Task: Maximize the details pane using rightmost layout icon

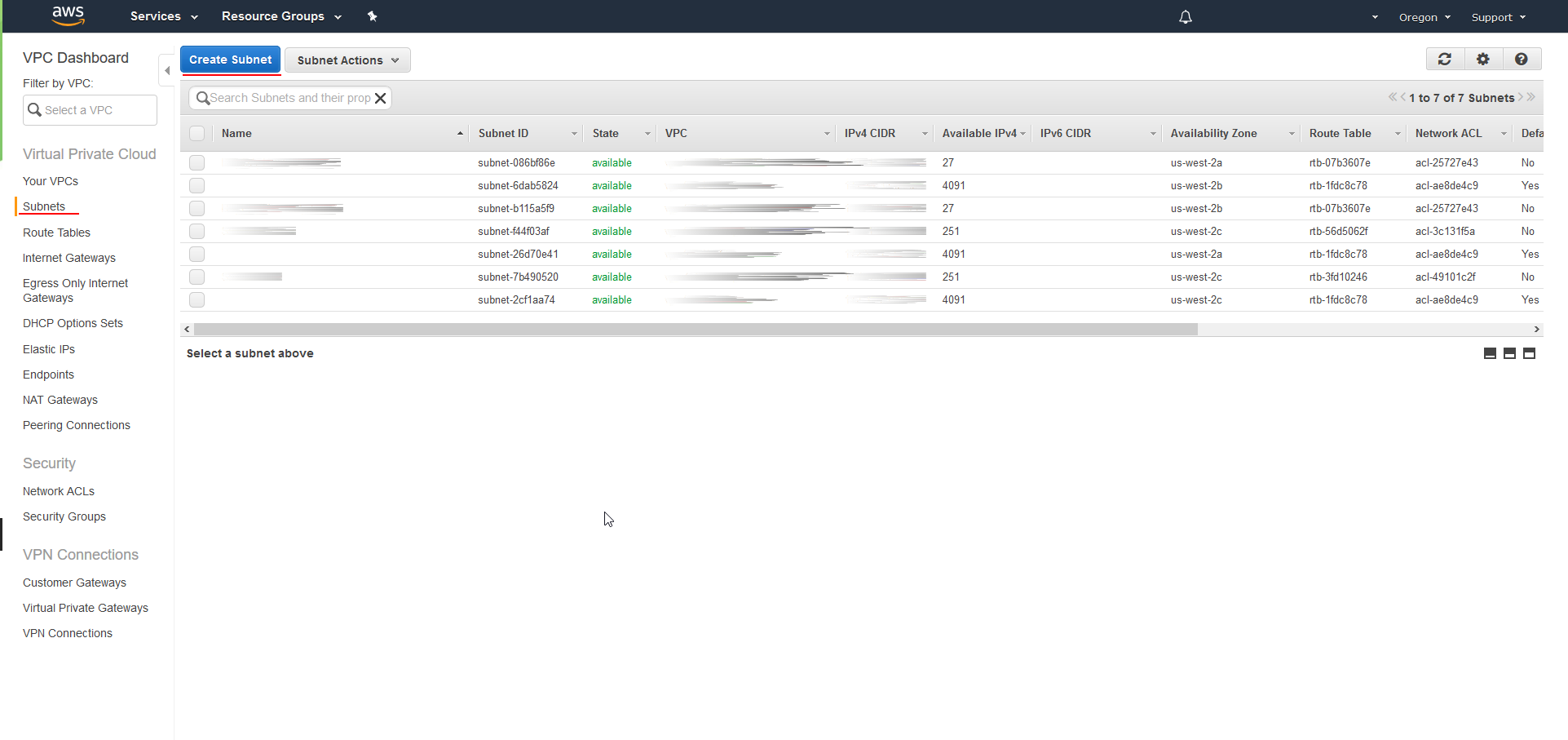Action: 1529,353
